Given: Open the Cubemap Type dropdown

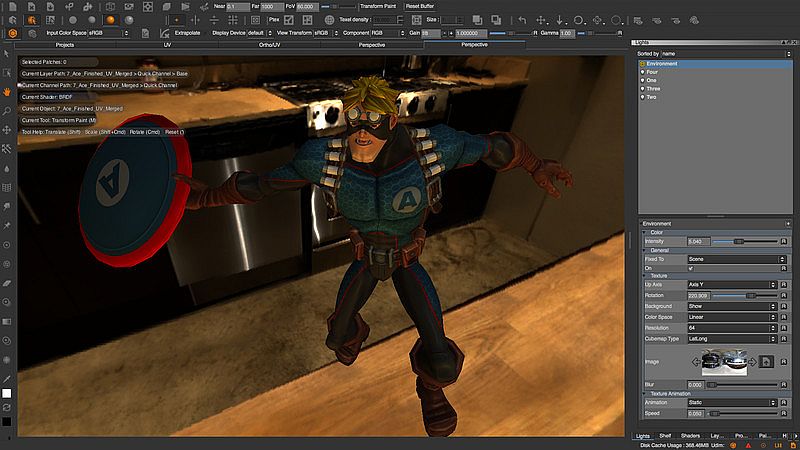Looking at the screenshot, I should click(x=731, y=337).
